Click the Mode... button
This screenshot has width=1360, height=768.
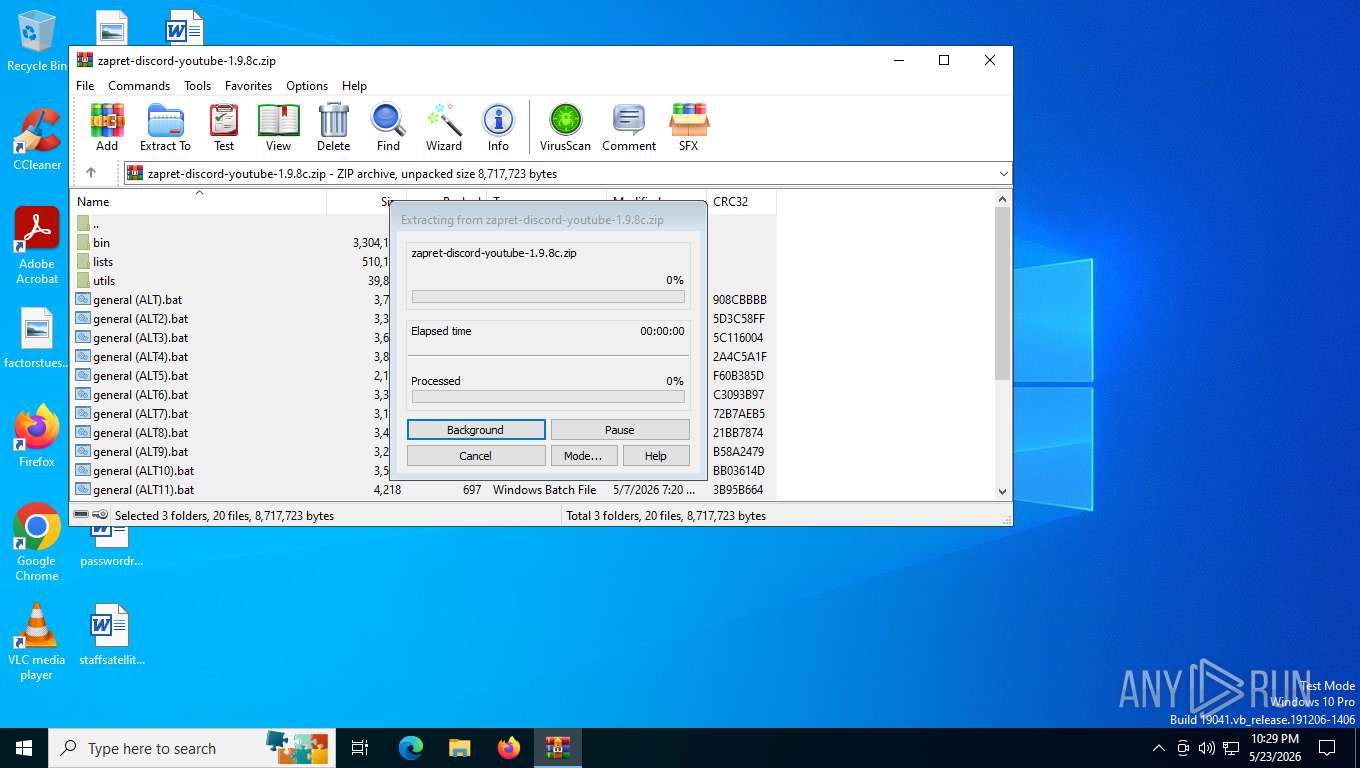pos(583,456)
